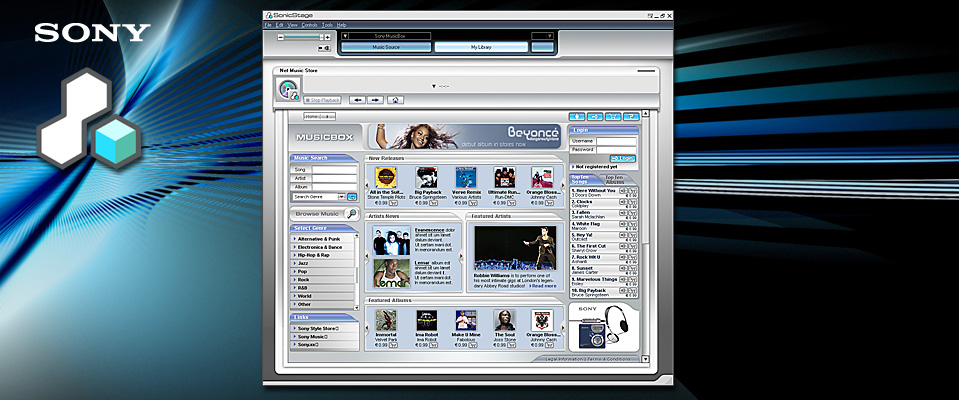The image size is (959, 400).
Task: Click the Browse Music magnifier icon
Action: (x=351, y=214)
